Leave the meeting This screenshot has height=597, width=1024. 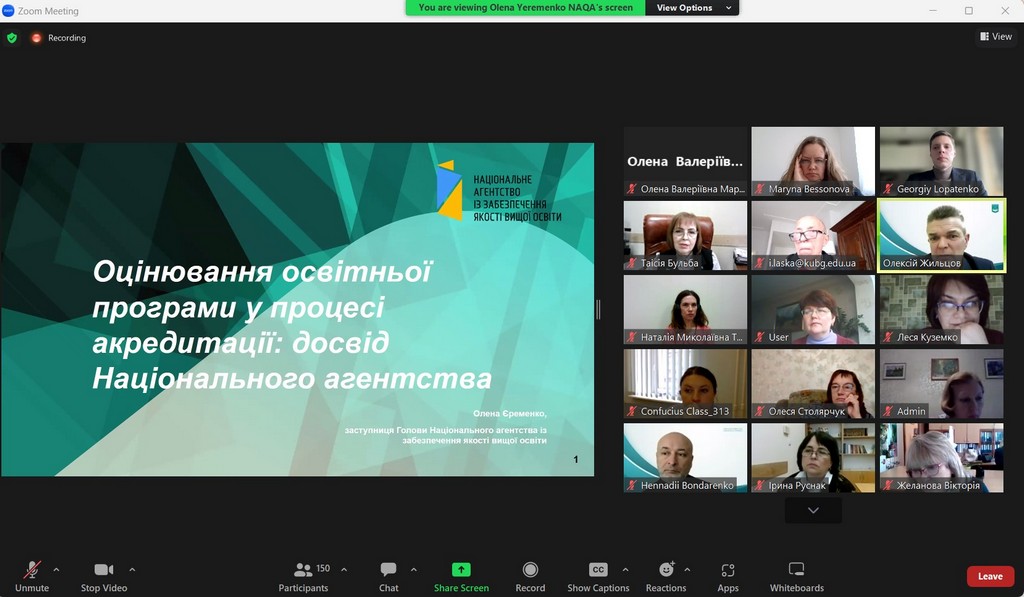(x=990, y=576)
